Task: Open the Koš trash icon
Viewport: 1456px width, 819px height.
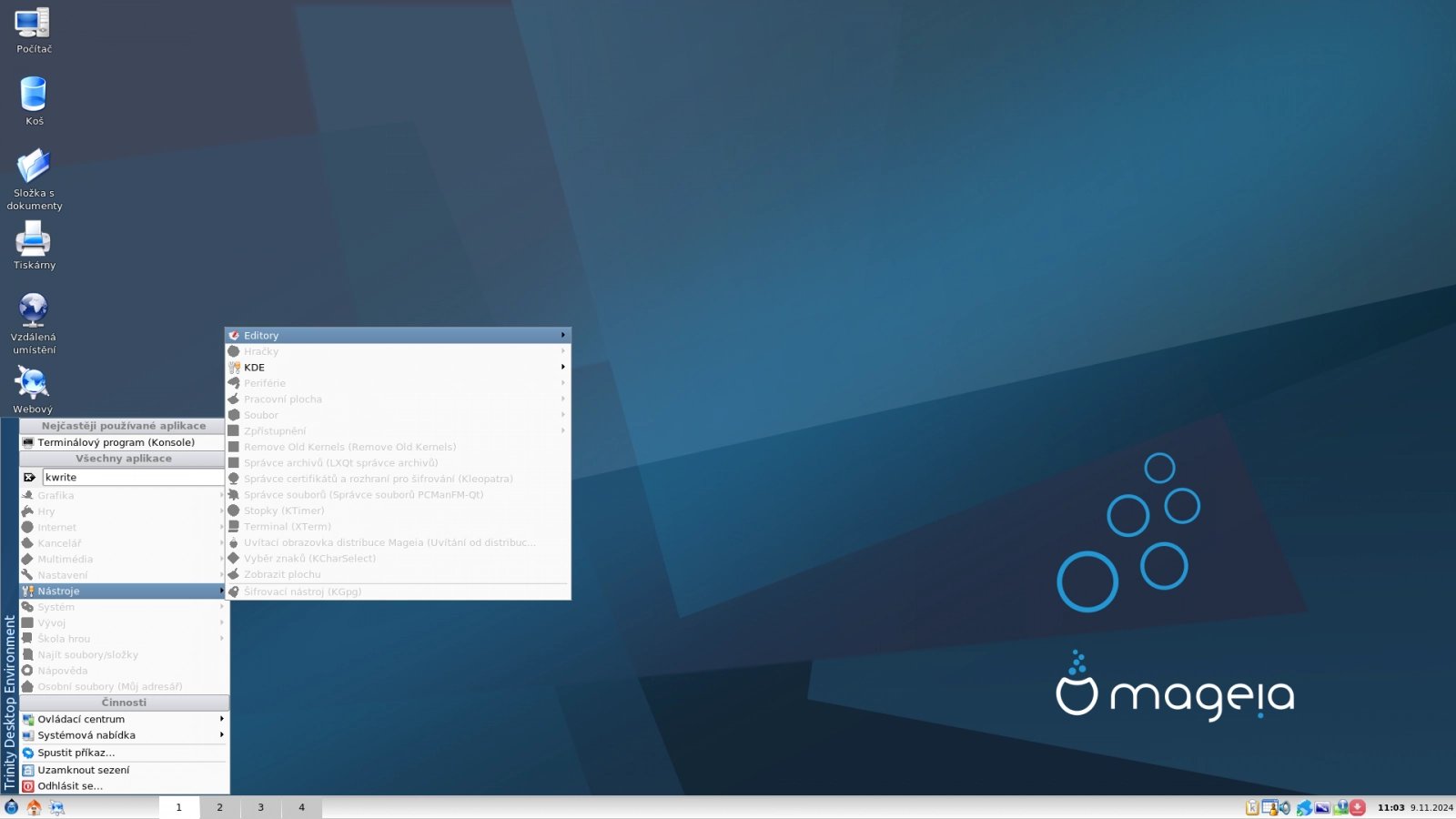Action: coord(34,101)
